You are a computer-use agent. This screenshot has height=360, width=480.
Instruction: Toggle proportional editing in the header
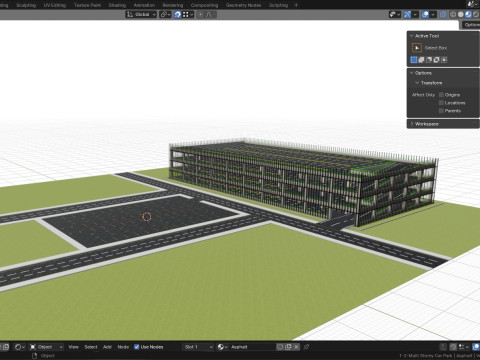[200, 14]
